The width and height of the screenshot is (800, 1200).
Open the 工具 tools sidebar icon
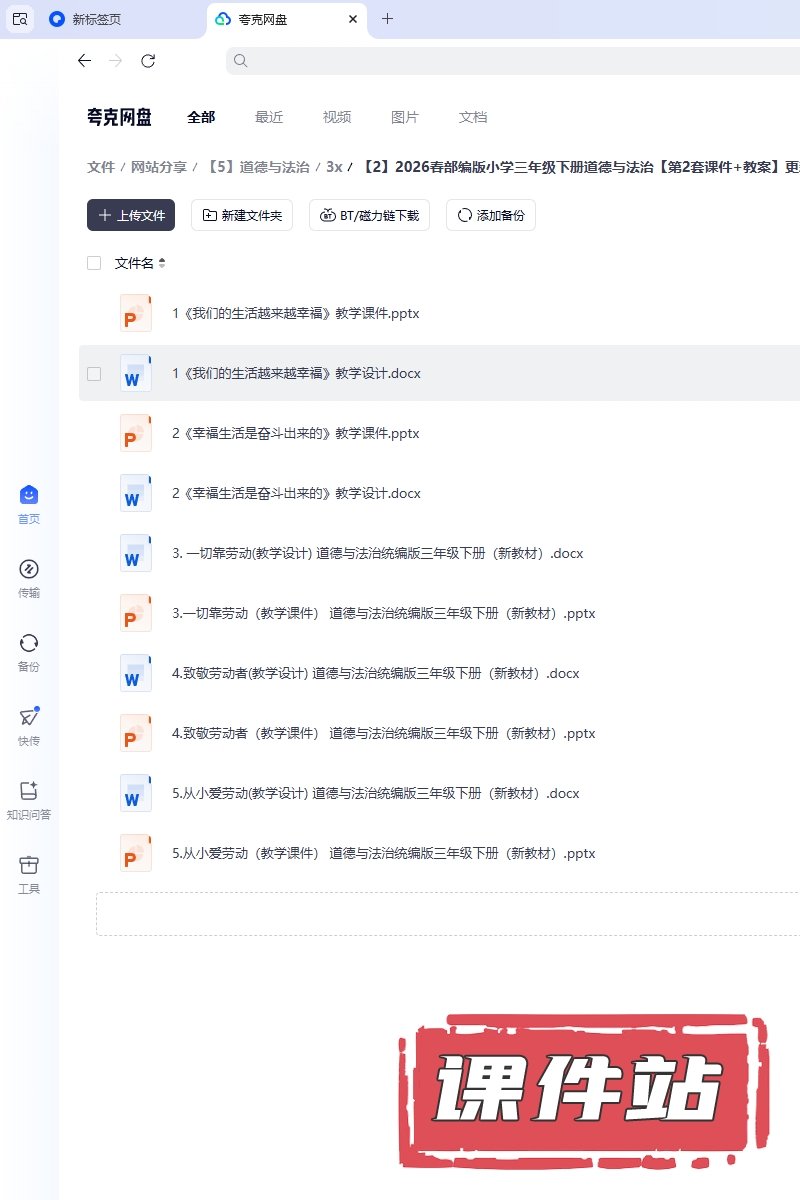pyautogui.click(x=29, y=866)
